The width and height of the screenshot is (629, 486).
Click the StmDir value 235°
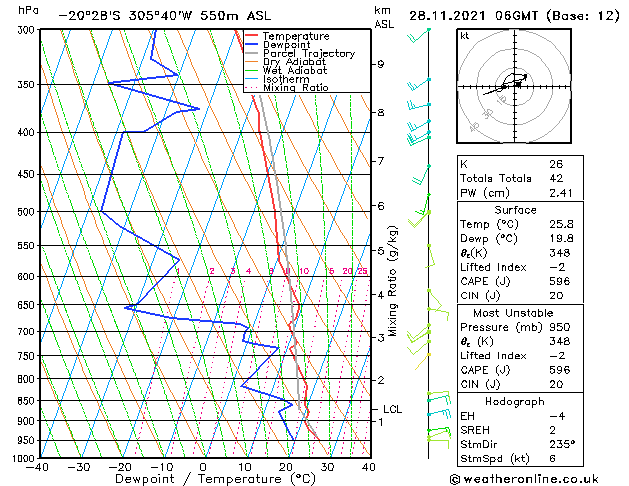point(562,444)
